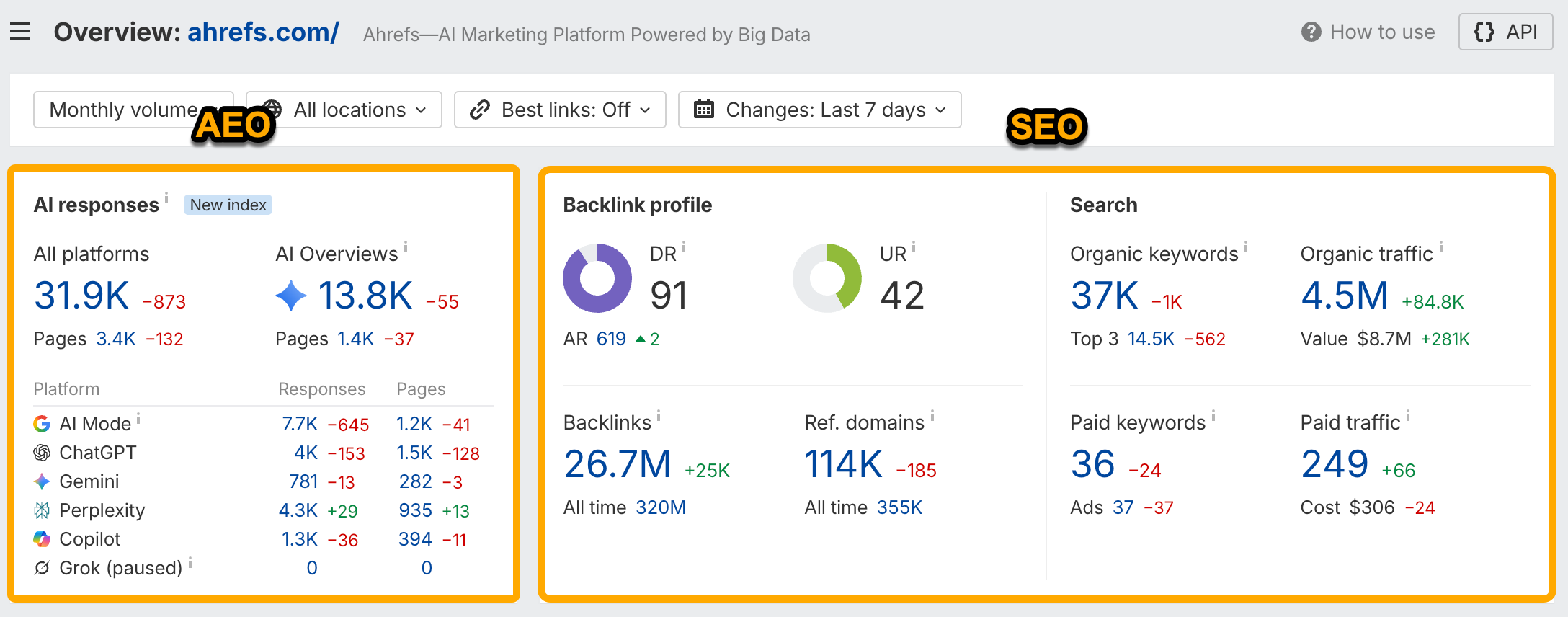Open AI Overviews Pages 1.4K link
The width and height of the screenshot is (1568, 617).
point(356,339)
